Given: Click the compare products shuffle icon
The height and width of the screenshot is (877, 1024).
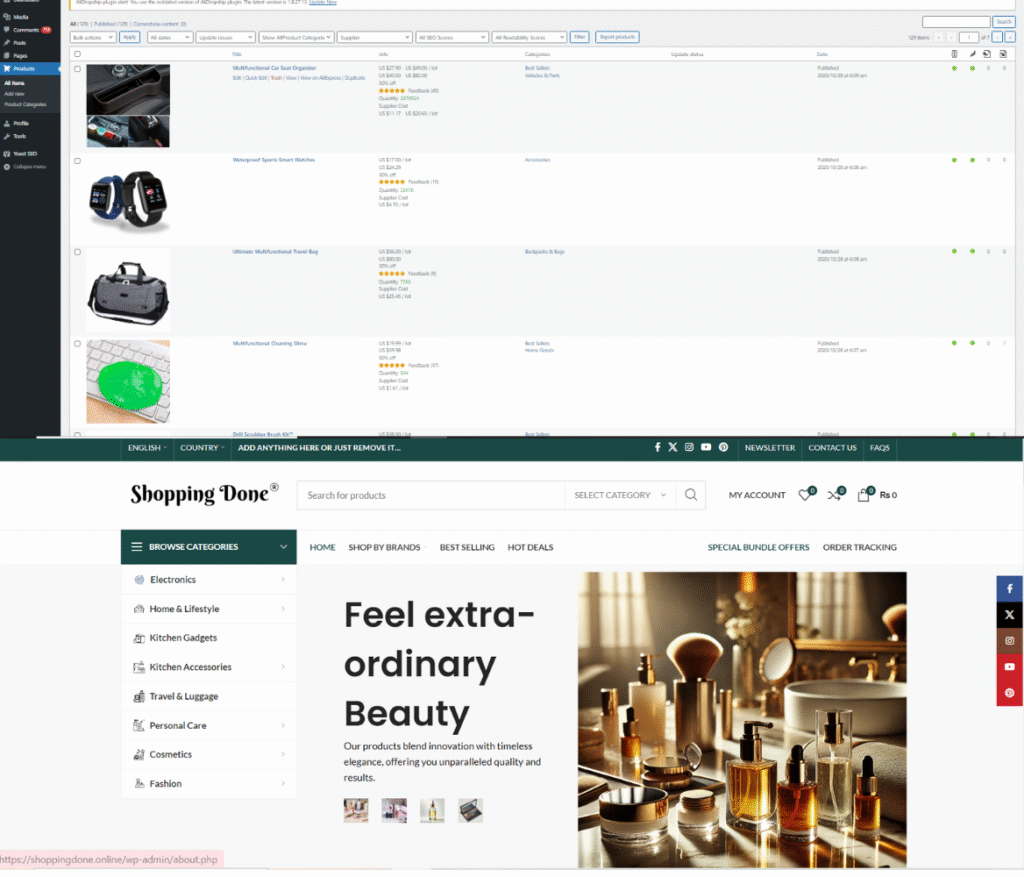Looking at the screenshot, I should (x=833, y=495).
